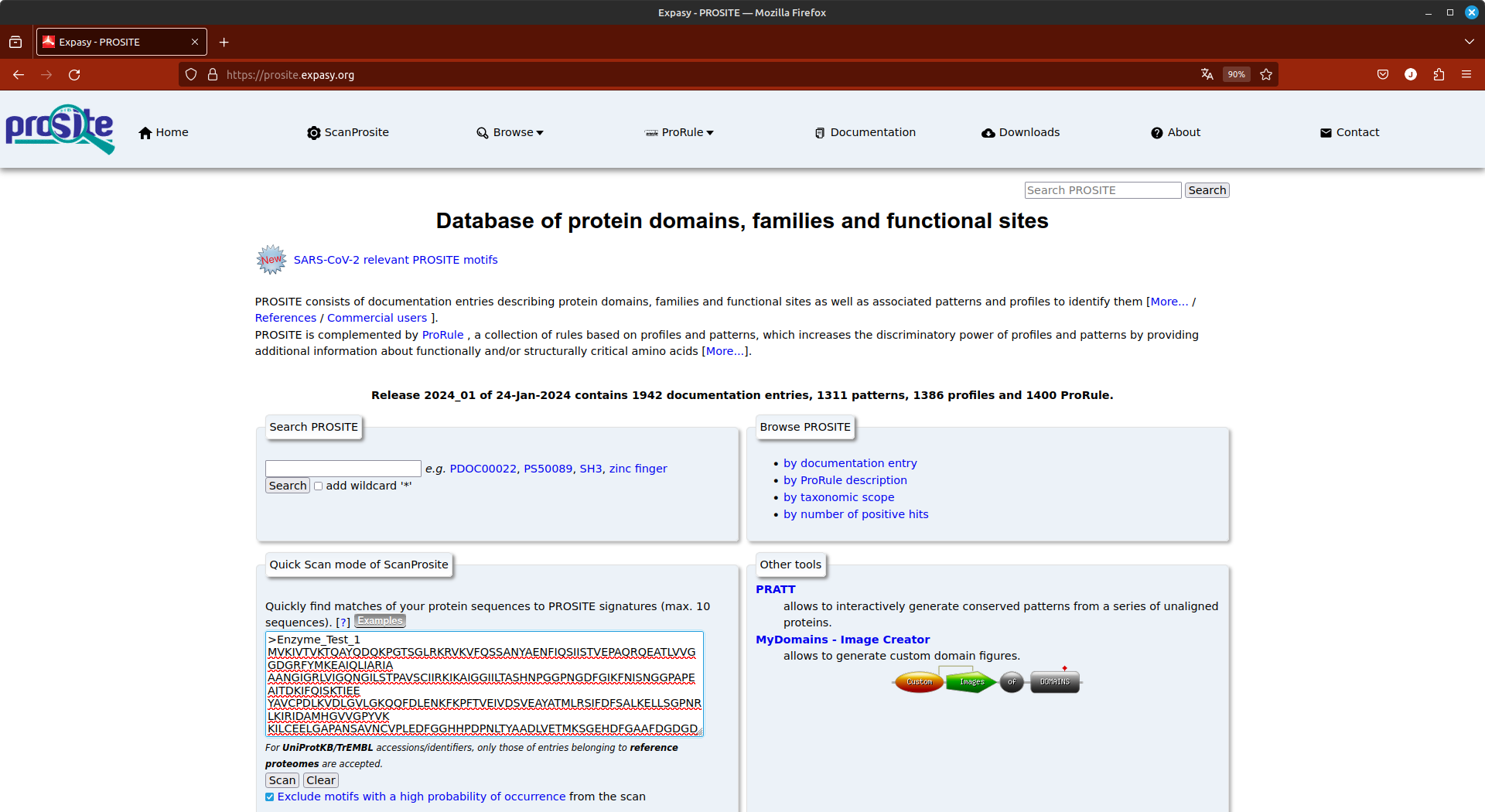Open the Extensions puzzle icon
The image size is (1485, 812).
point(1439,74)
